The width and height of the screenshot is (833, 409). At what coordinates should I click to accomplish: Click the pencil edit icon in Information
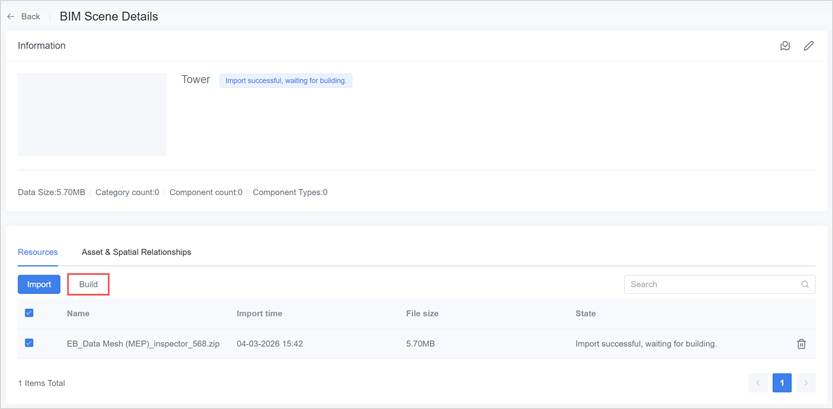coord(808,46)
